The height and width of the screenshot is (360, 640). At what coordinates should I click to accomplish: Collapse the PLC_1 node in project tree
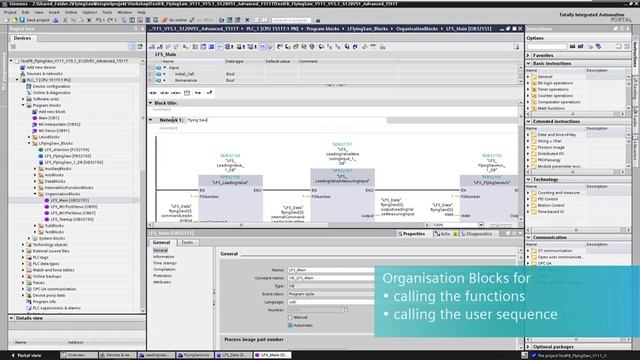18,80
